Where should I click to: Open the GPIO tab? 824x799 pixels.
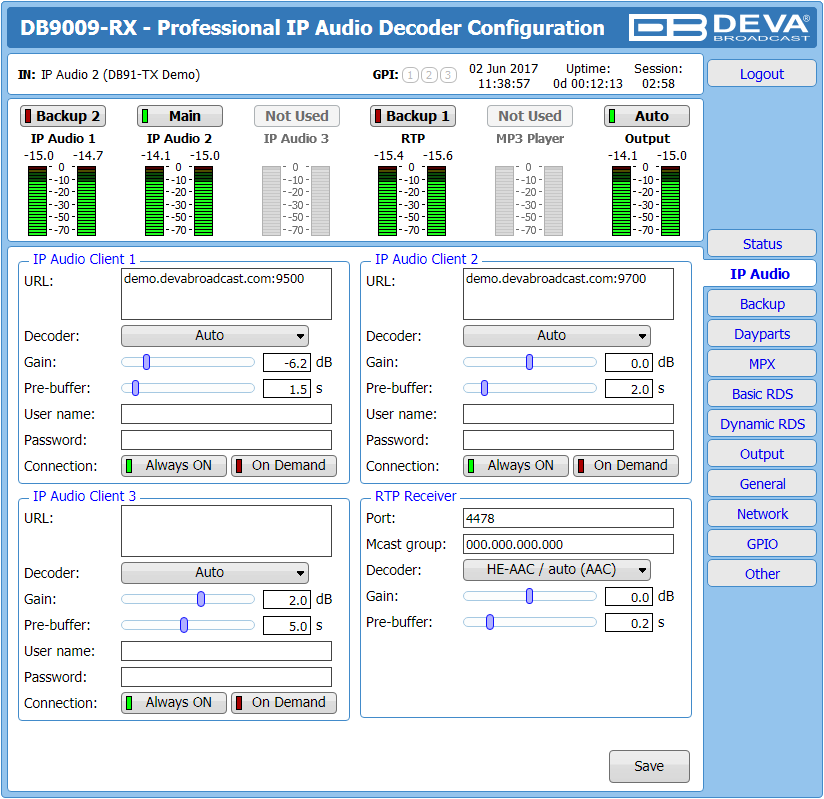[762, 544]
